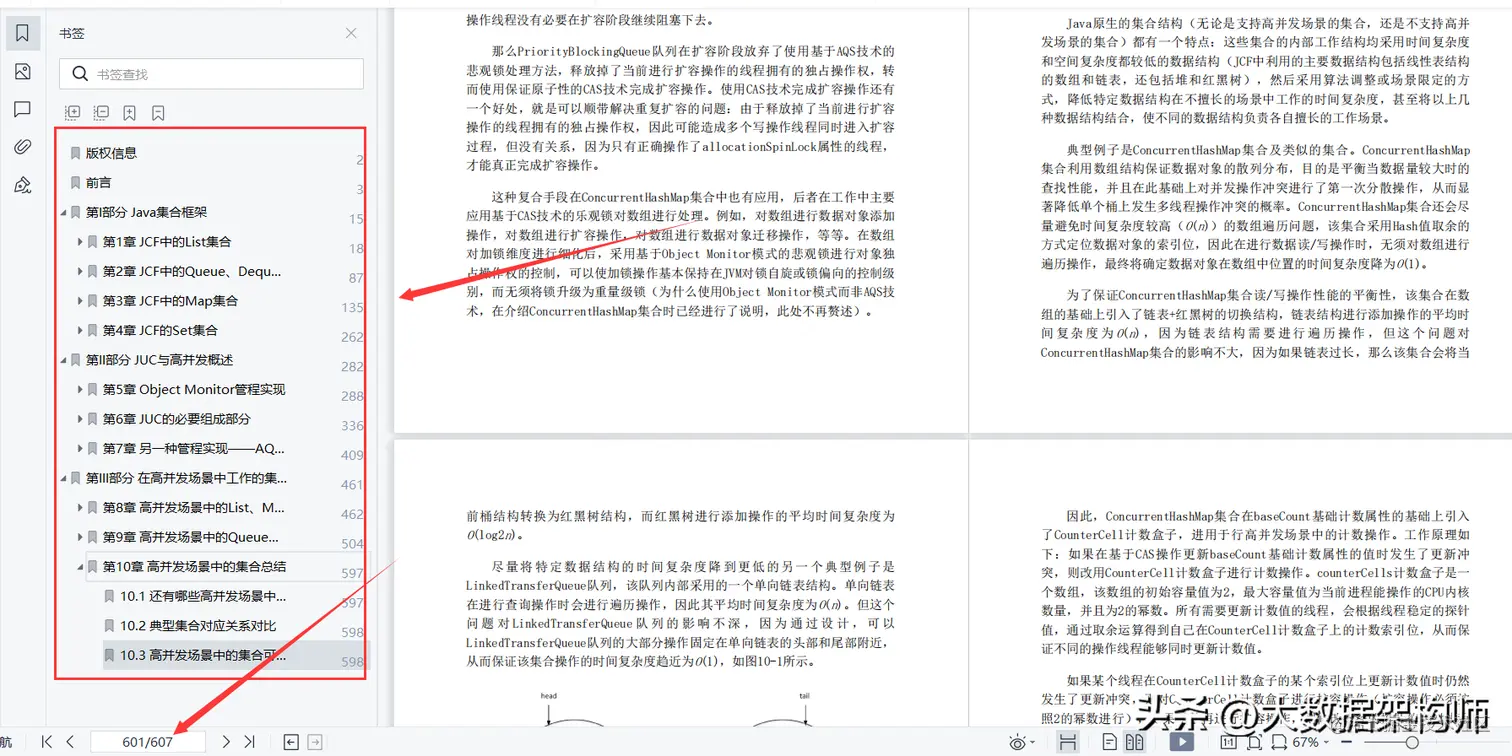Select 第II部分 JUC与高并发概述 bookmark
Image resolution: width=1512 pixels, height=756 pixels.
click(x=158, y=360)
